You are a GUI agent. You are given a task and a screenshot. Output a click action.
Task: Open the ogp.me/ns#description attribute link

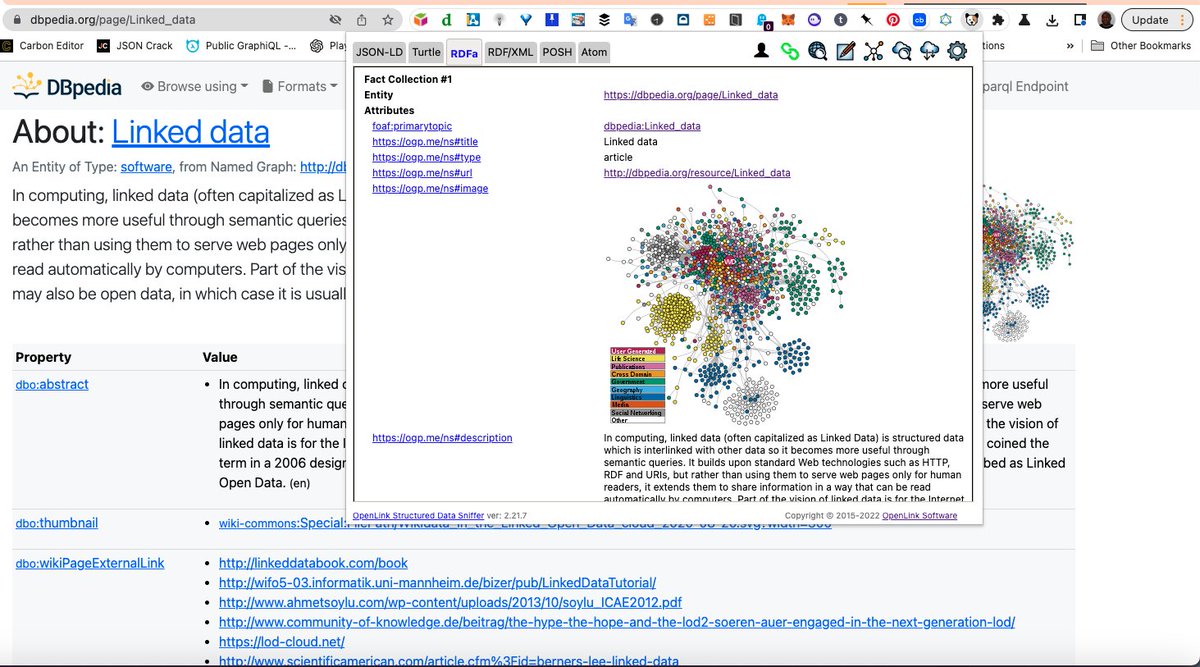[442, 437]
